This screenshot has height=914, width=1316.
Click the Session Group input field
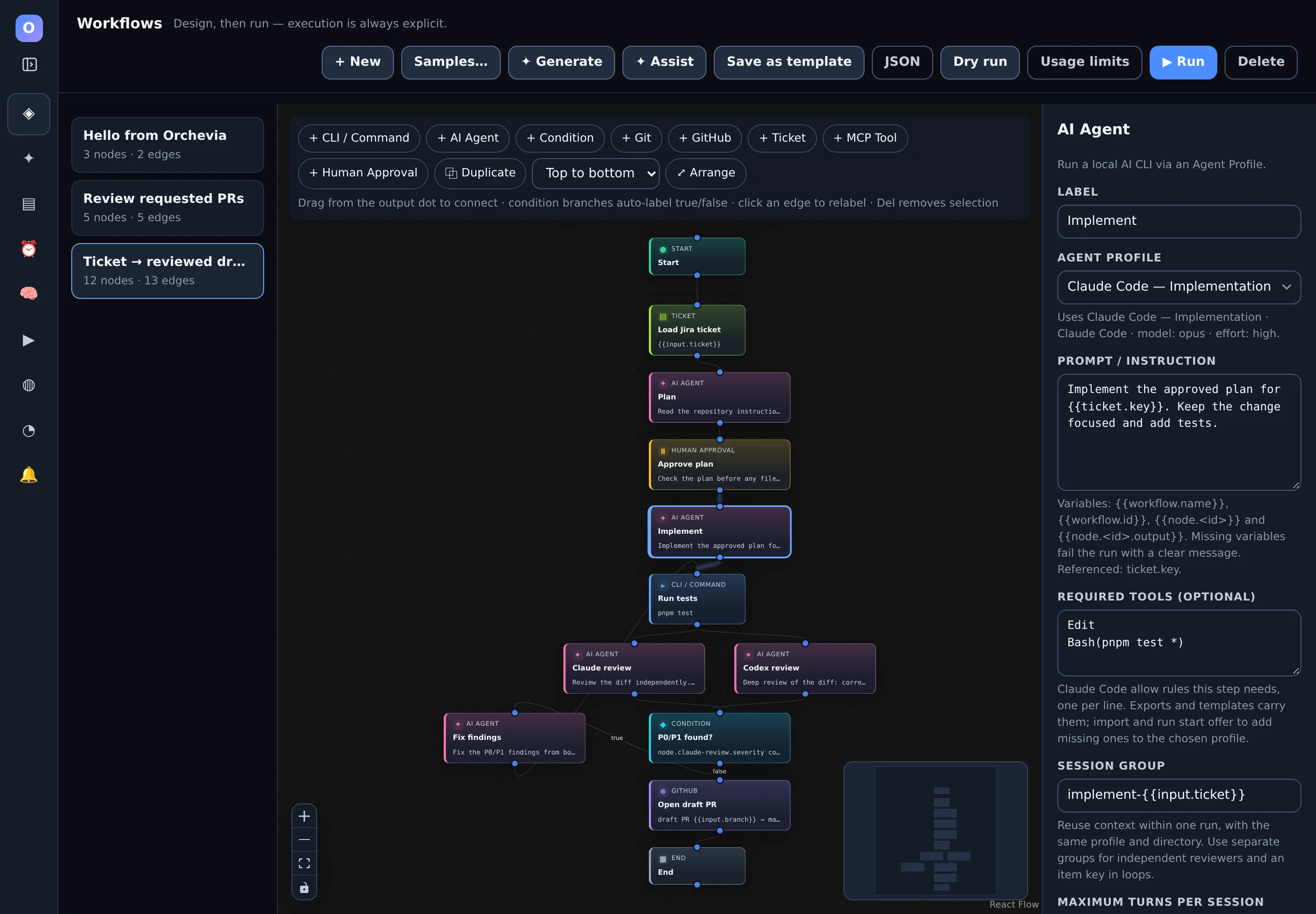tap(1178, 795)
